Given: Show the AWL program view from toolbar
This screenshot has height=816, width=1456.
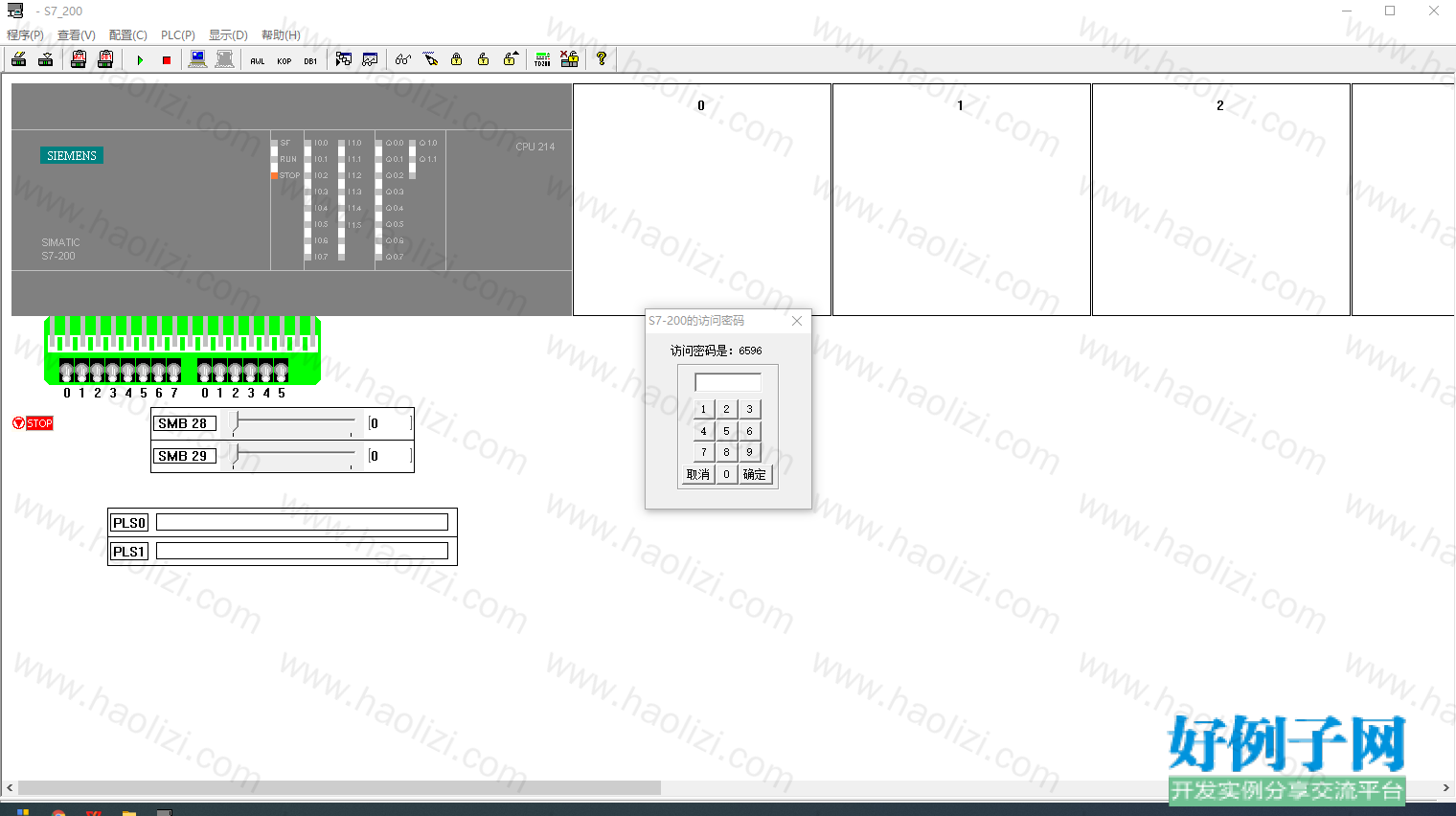Looking at the screenshot, I should click(258, 59).
